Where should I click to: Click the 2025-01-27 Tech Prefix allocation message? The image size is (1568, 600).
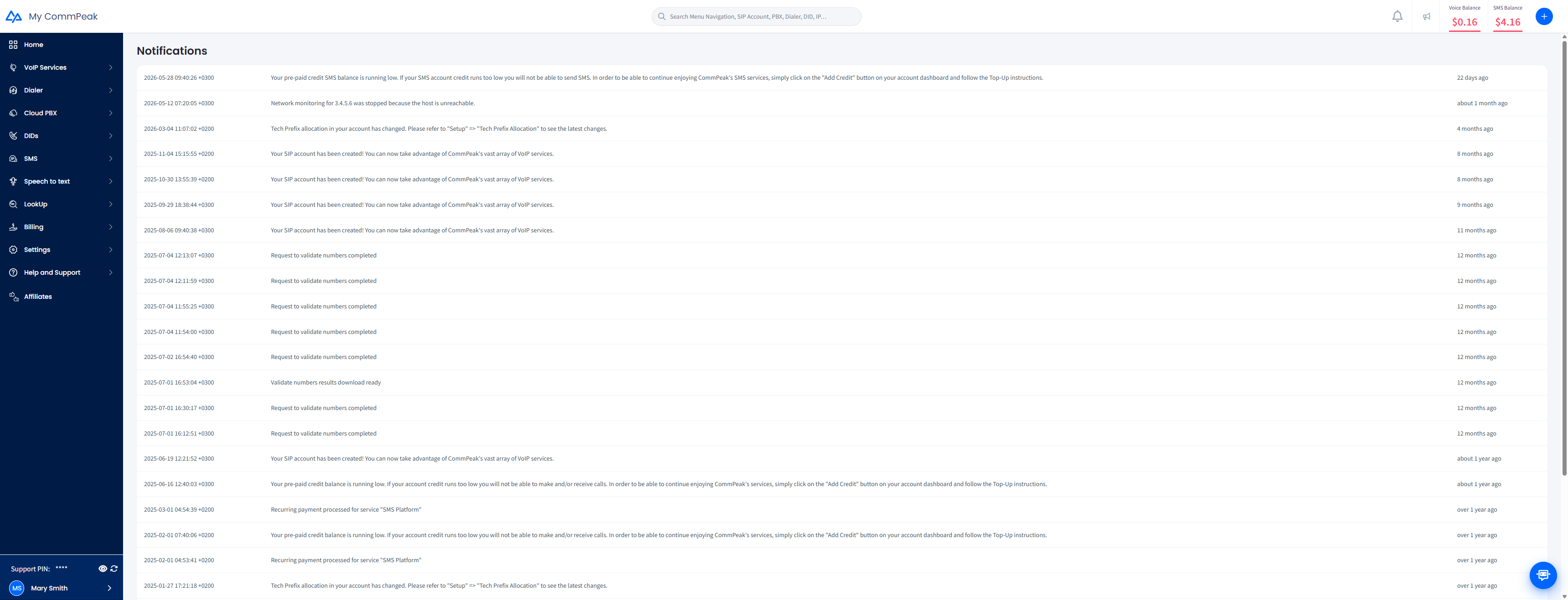(439, 586)
